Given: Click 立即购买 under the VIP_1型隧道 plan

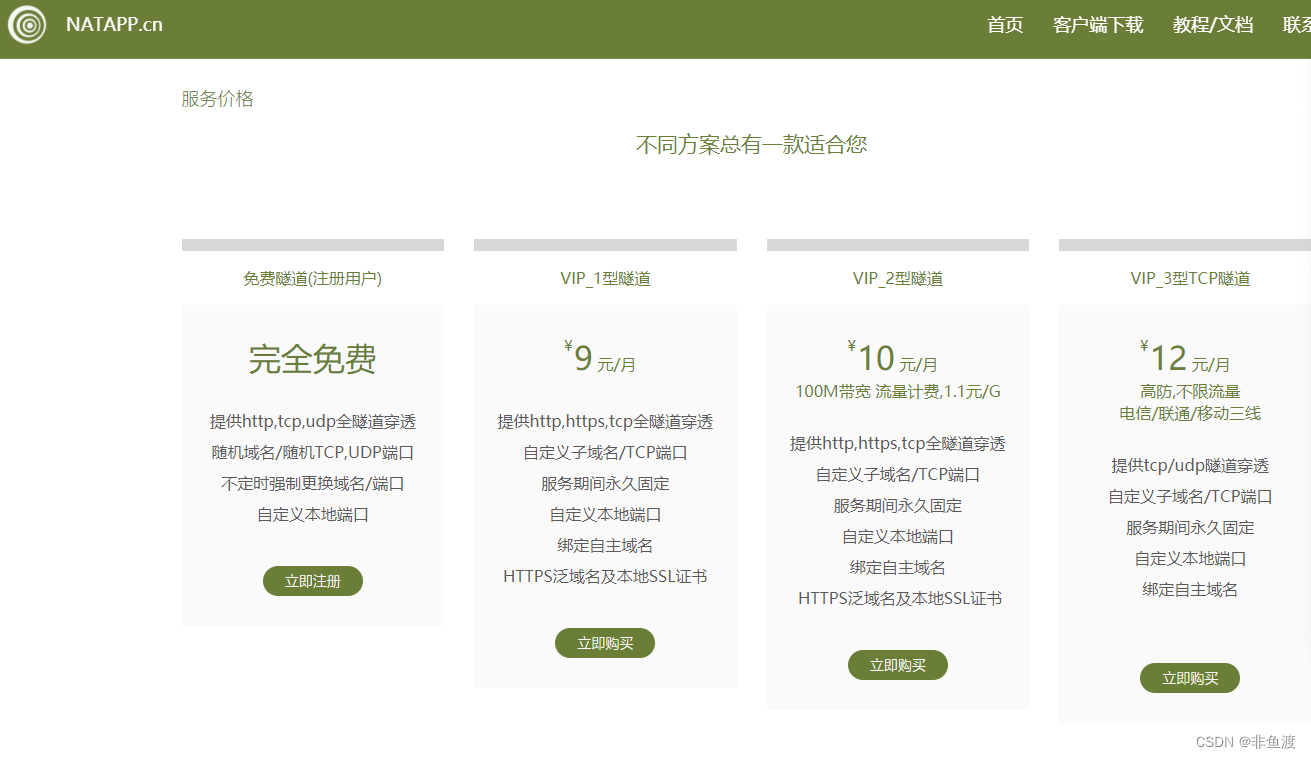Looking at the screenshot, I should (x=605, y=643).
